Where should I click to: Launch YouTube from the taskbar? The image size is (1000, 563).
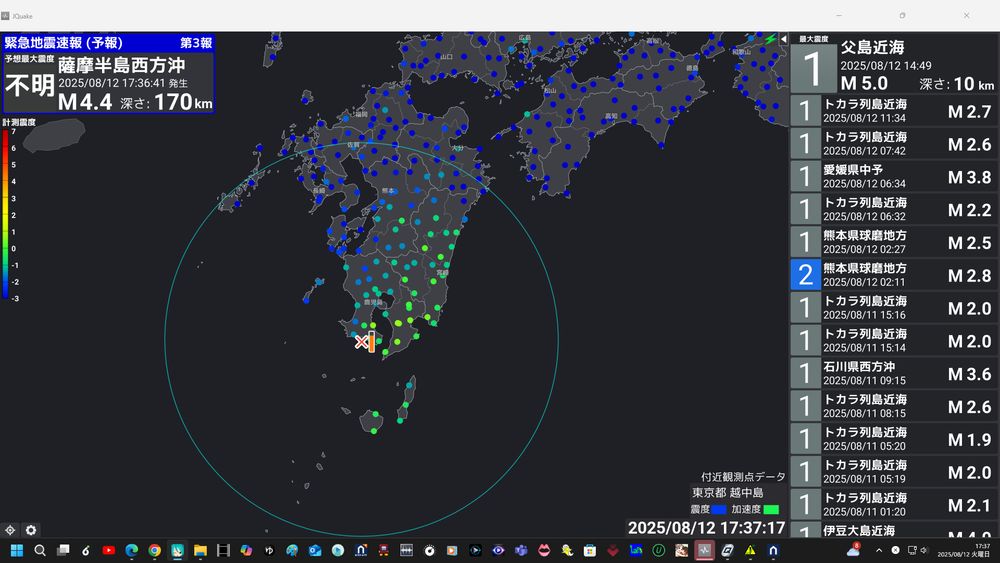click(x=108, y=550)
